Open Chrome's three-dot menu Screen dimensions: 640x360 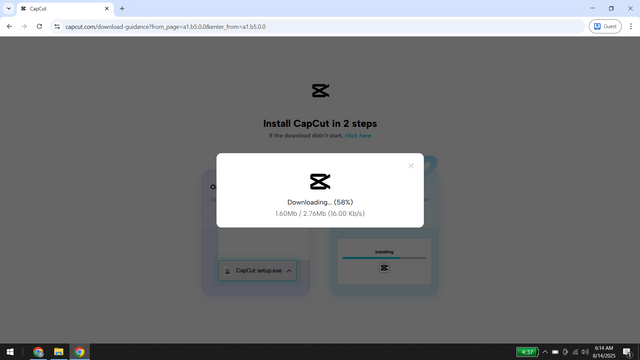631,27
